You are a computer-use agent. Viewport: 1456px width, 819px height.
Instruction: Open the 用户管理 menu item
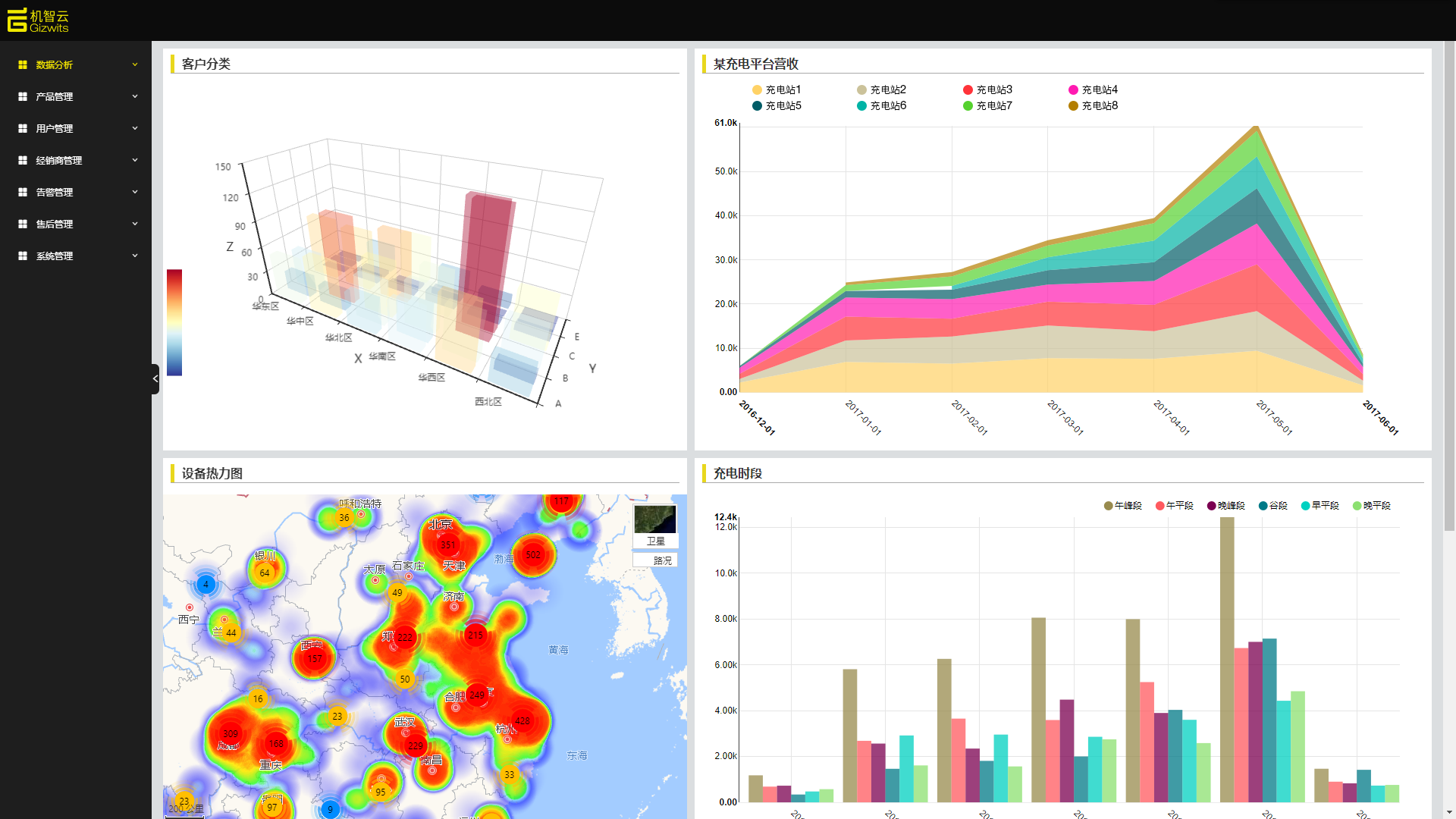(55, 129)
